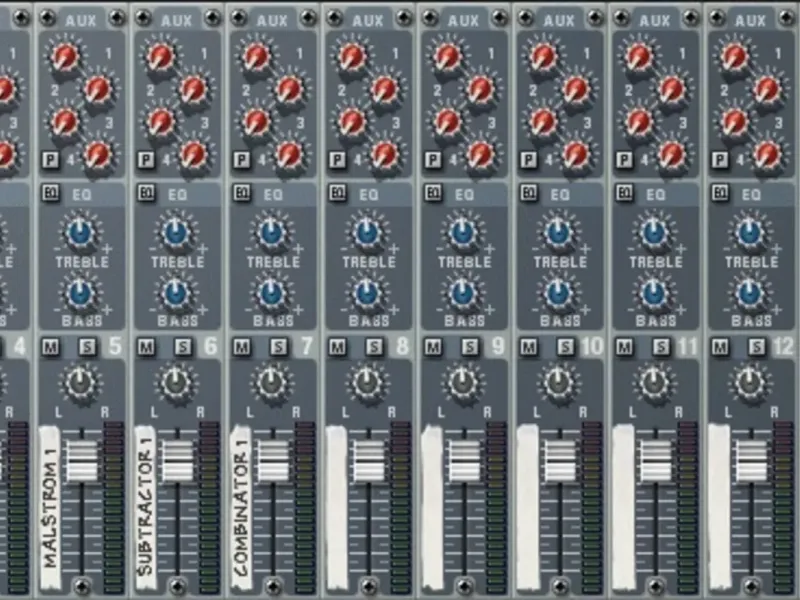Image resolution: width=800 pixels, height=600 pixels.
Task: Enable pre-fader P button on channel 5
Action: 50,160
